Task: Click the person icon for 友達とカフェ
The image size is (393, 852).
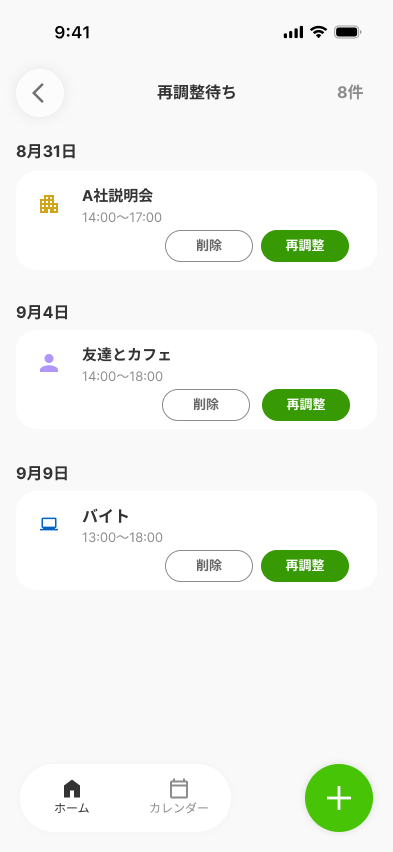Action: (x=49, y=363)
